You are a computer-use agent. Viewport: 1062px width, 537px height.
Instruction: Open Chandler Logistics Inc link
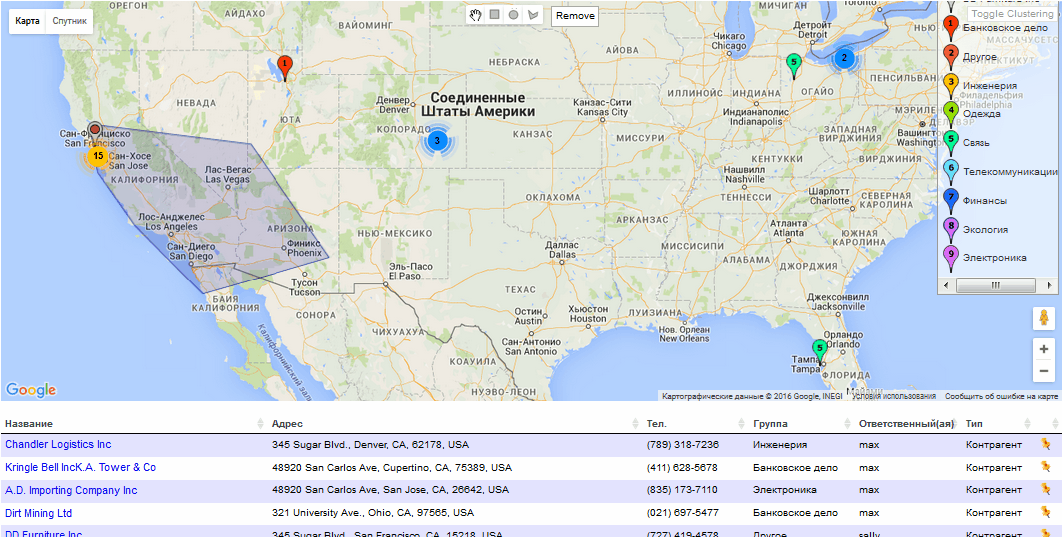[x=58, y=444]
